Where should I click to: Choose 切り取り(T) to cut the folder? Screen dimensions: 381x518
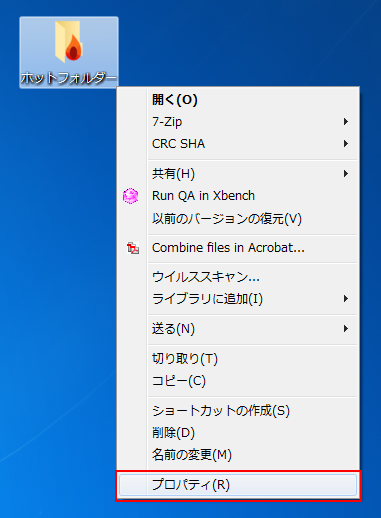pyautogui.click(x=238, y=359)
